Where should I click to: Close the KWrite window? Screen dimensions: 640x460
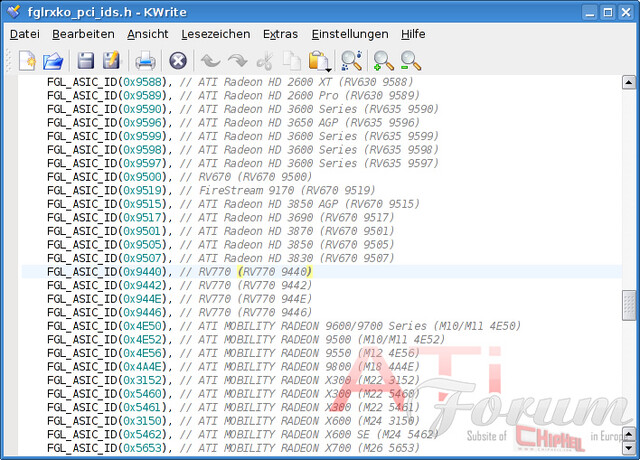coord(626,12)
